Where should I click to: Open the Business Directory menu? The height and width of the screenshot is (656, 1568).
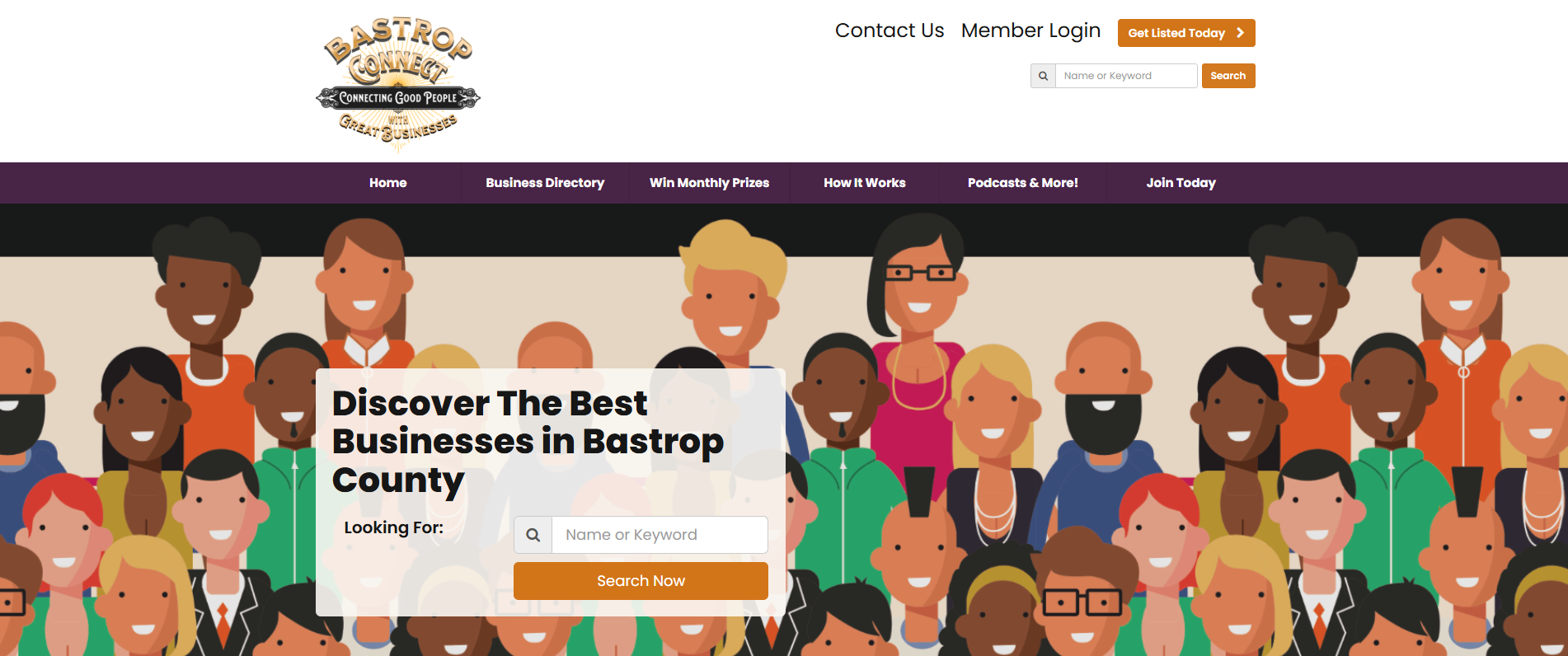[545, 183]
